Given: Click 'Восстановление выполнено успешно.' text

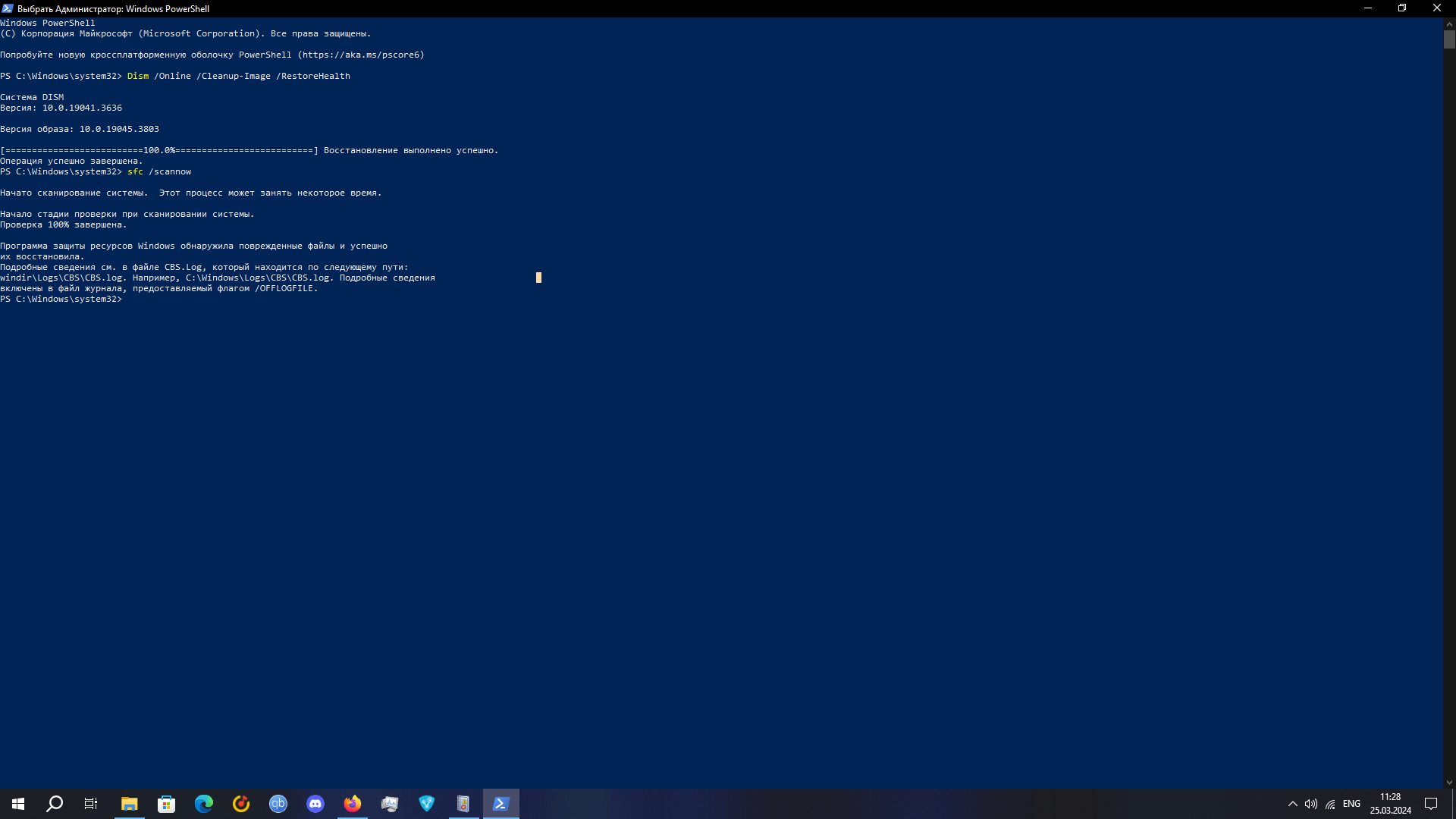Looking at the screenshot, I should pyautogui.click(x=411, y=151).
